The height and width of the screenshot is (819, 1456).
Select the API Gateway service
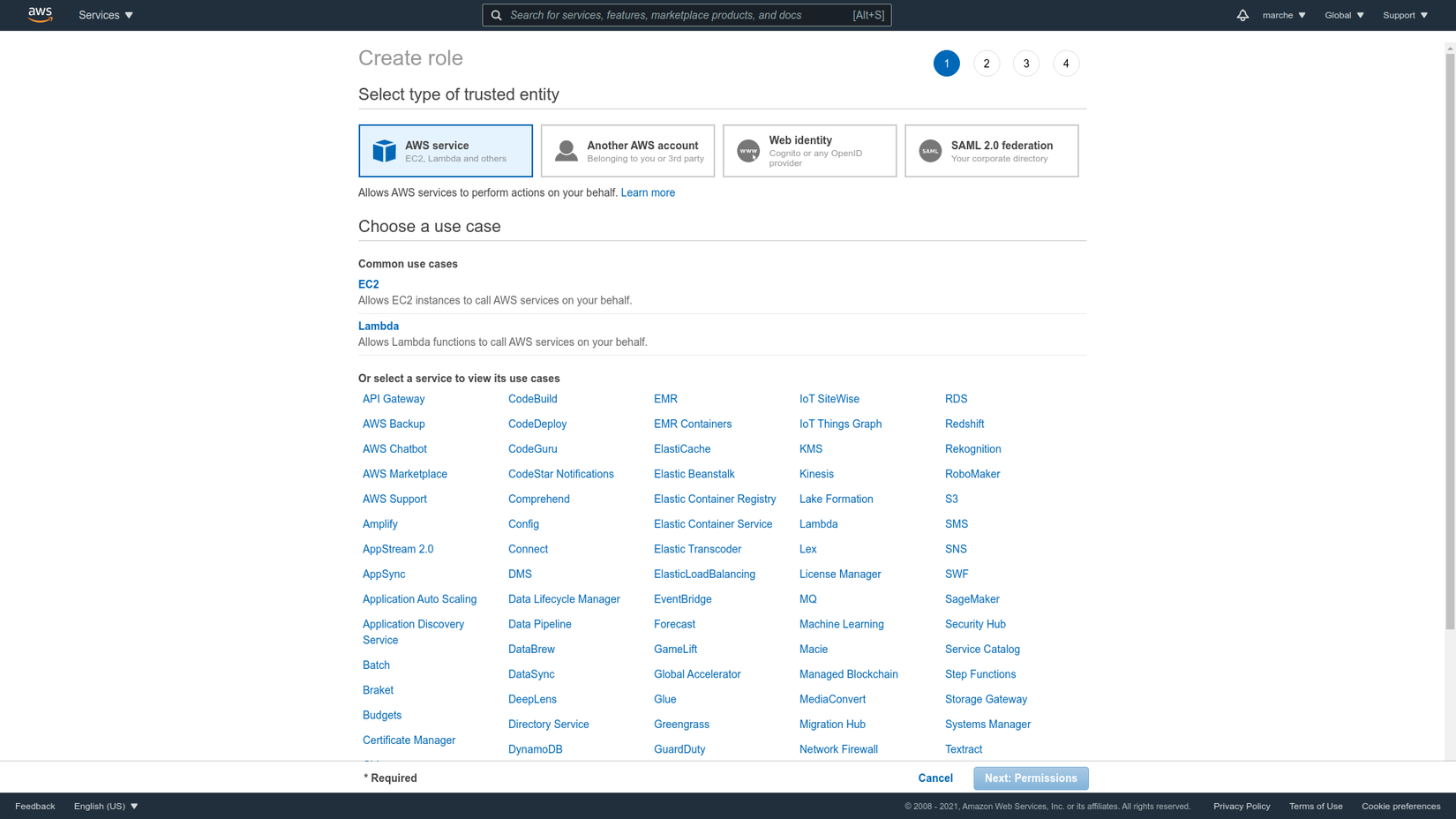point(394,399)
